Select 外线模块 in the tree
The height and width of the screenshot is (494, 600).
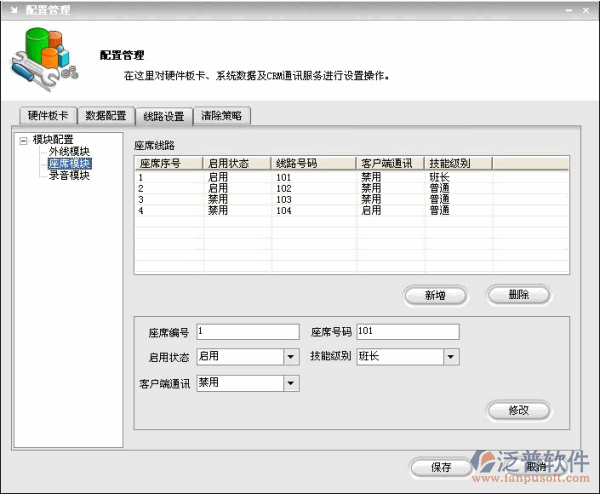tap(69, 152)
